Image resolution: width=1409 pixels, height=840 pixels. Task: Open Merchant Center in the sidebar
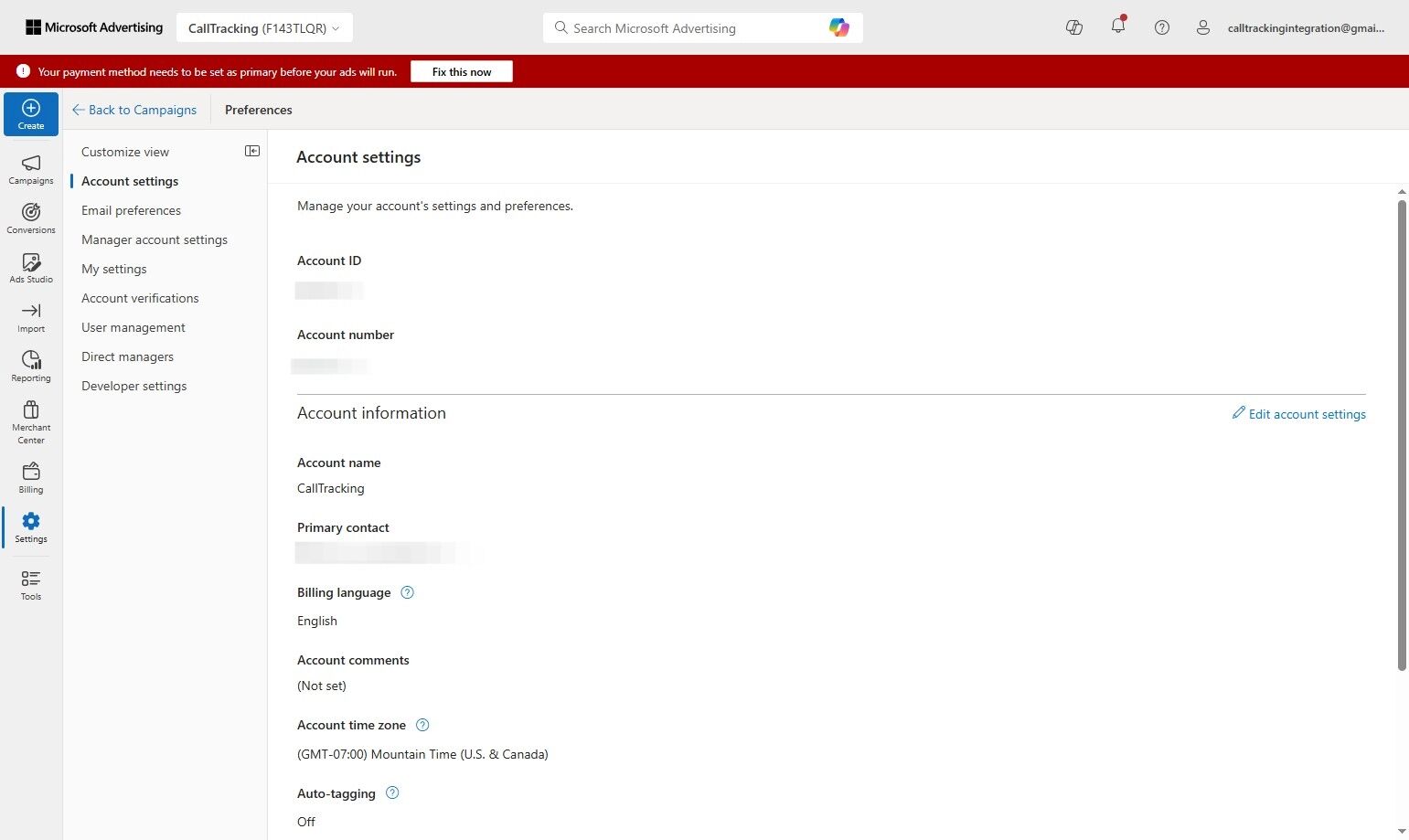(31, 422)
